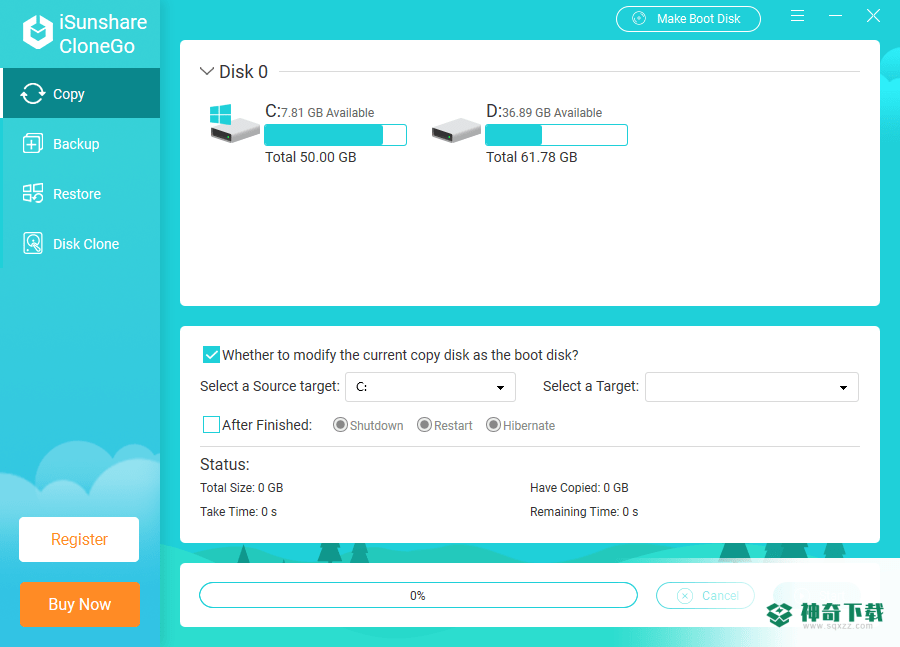Image resolution: width=900 pixels, height=647 pixels.
Task: Select the D: drive icon
Action: [x=456, y=130]
